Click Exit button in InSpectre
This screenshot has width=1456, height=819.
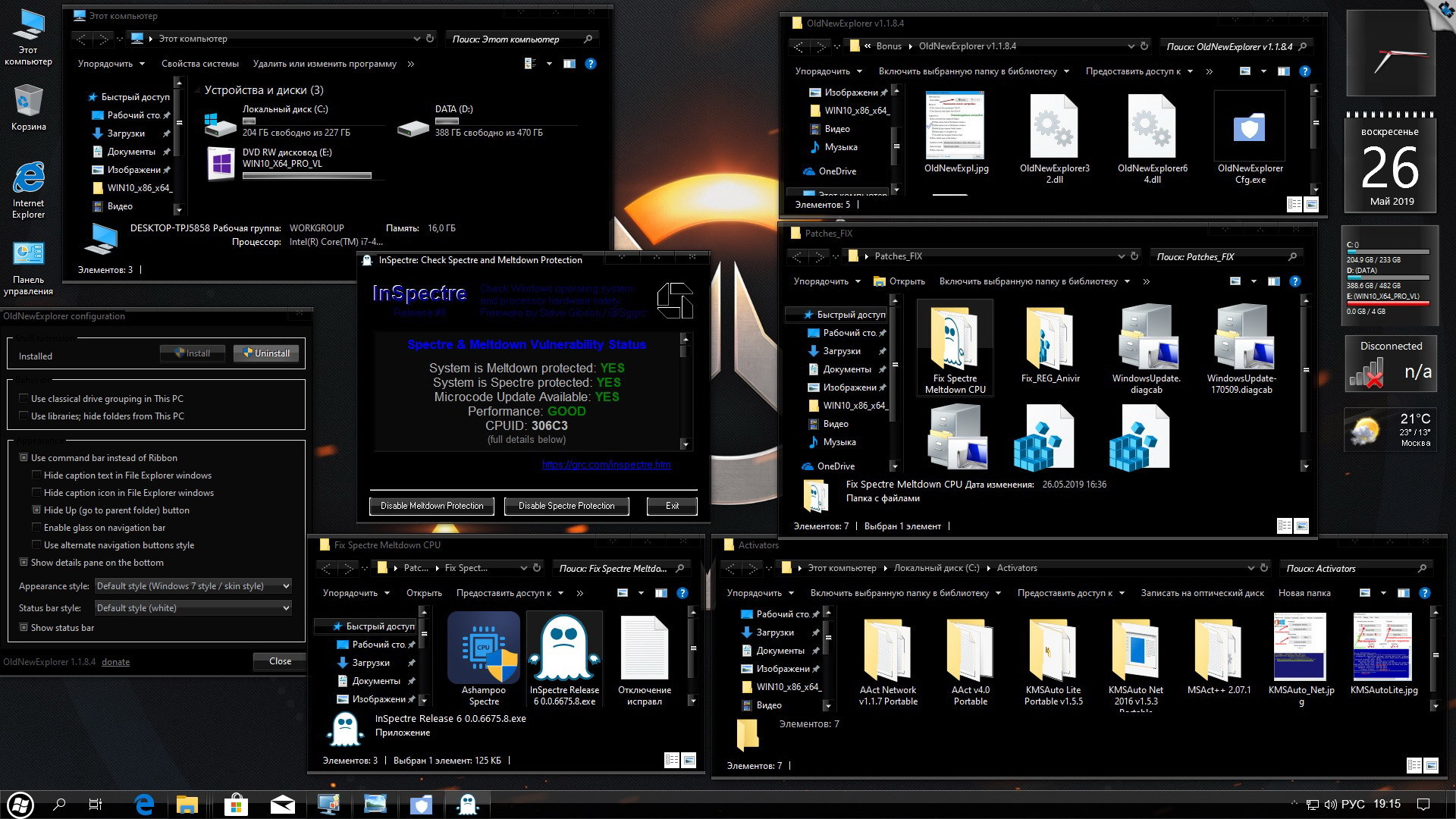point(672,506)
